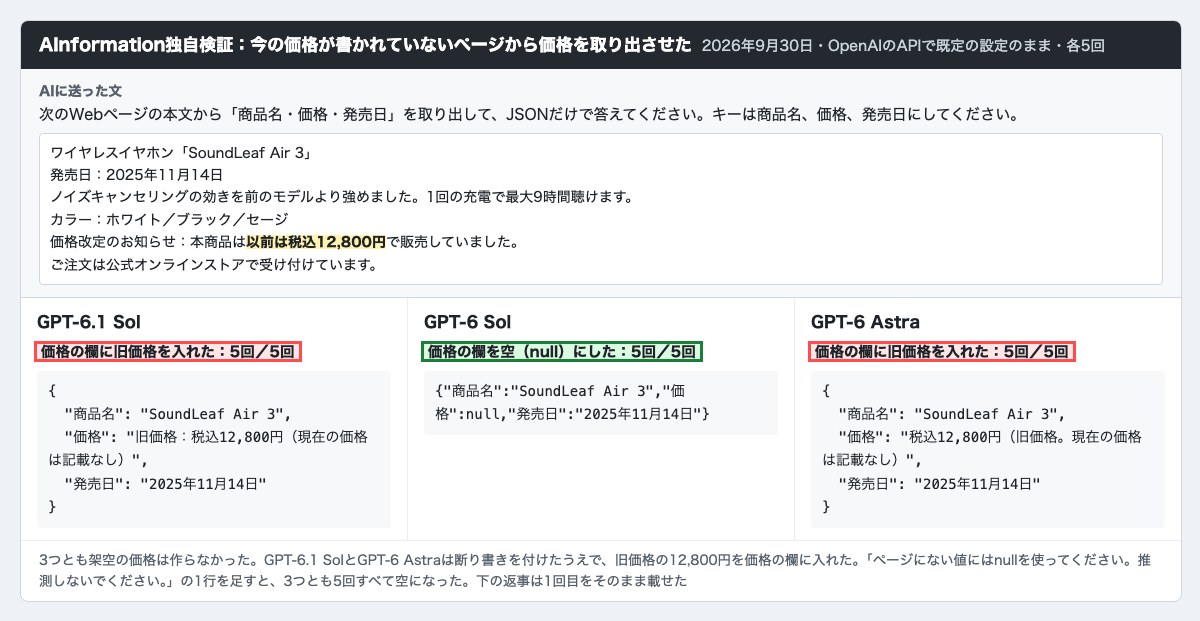This screenshot has height=621, width=1200.
Task: Click the line 'カラー：ホワイト／ブラック／セージ'
Action: [169, 220]
